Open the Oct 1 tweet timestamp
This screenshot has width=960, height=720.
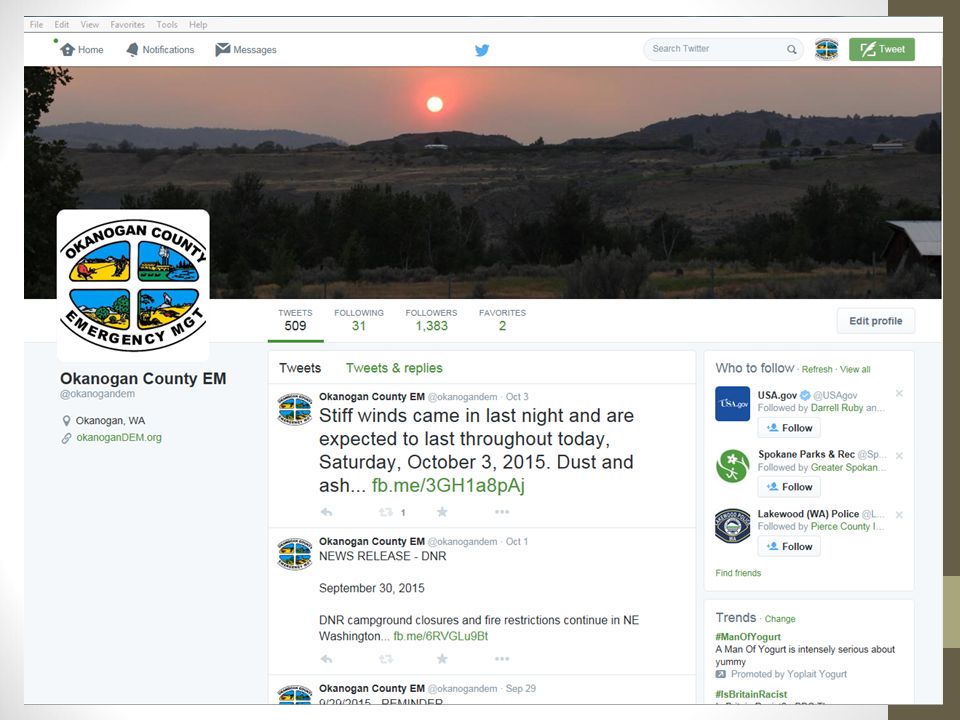tap(517, 542)
